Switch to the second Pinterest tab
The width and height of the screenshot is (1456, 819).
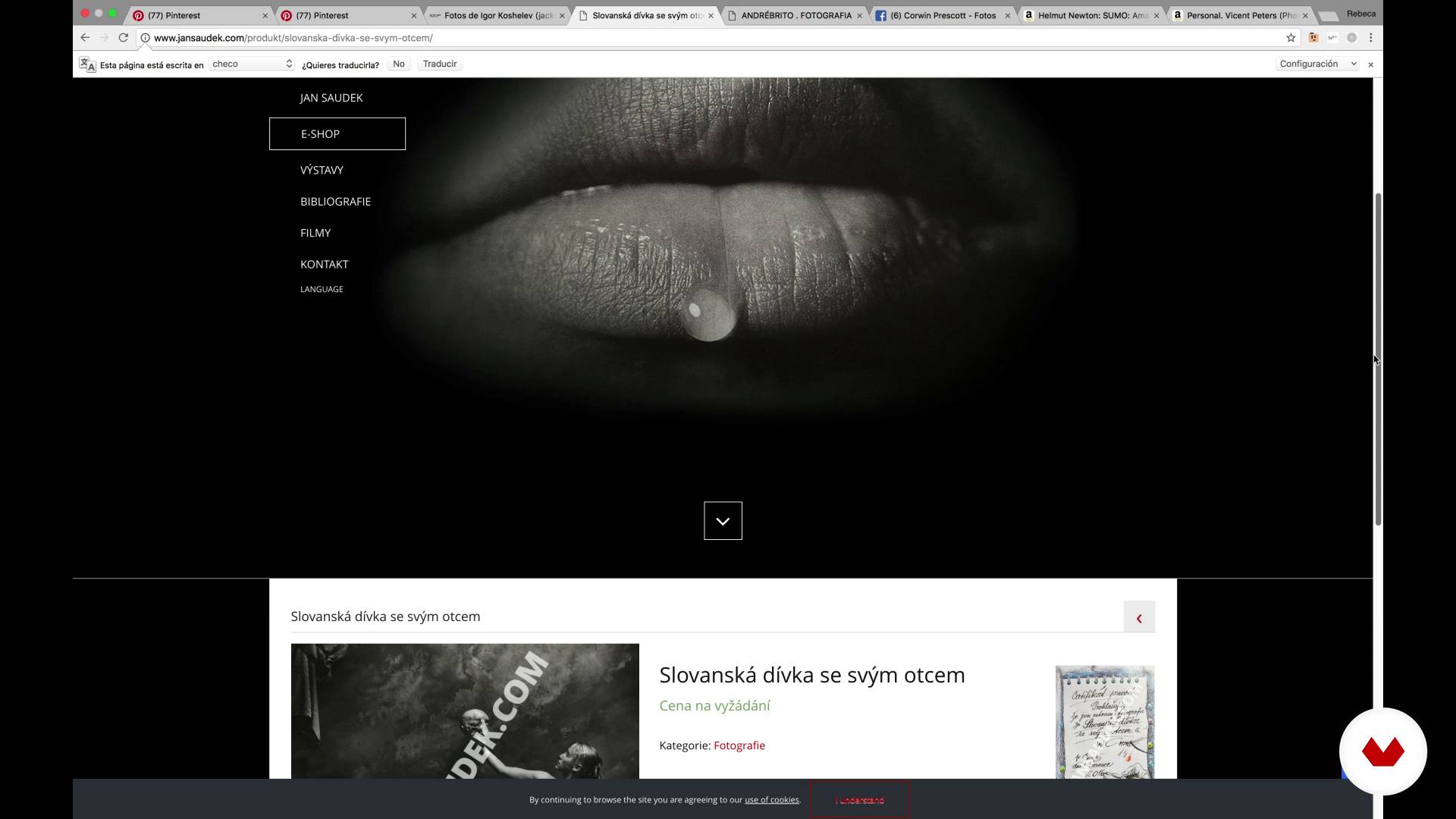(x=346, y=15)
